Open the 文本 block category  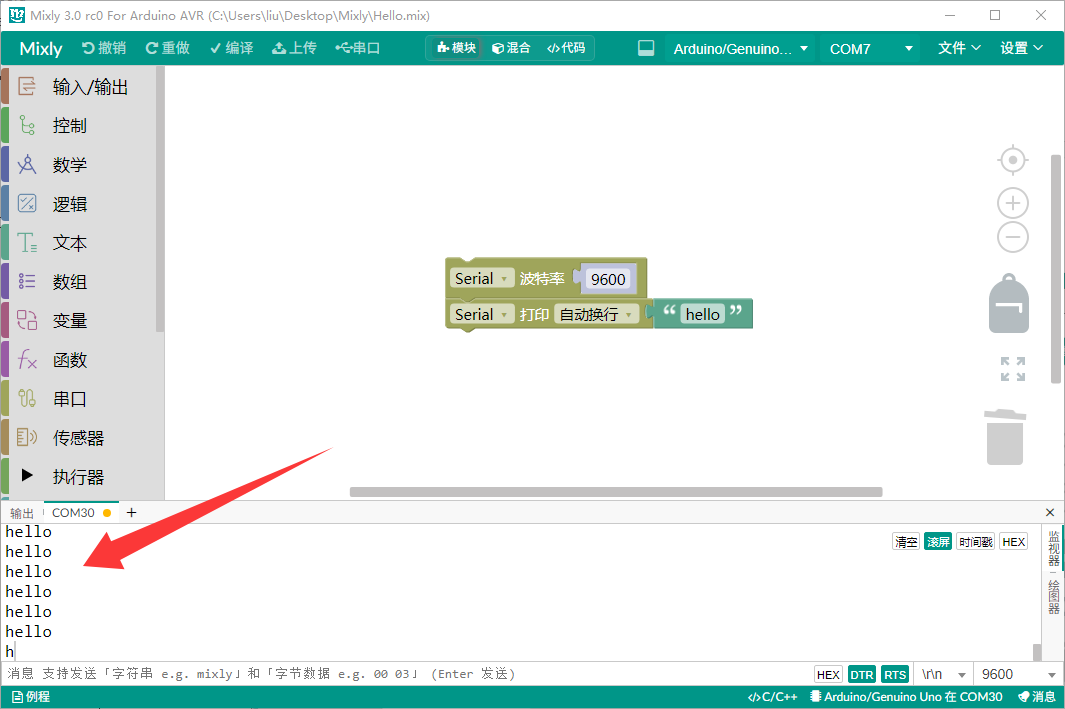82,242
